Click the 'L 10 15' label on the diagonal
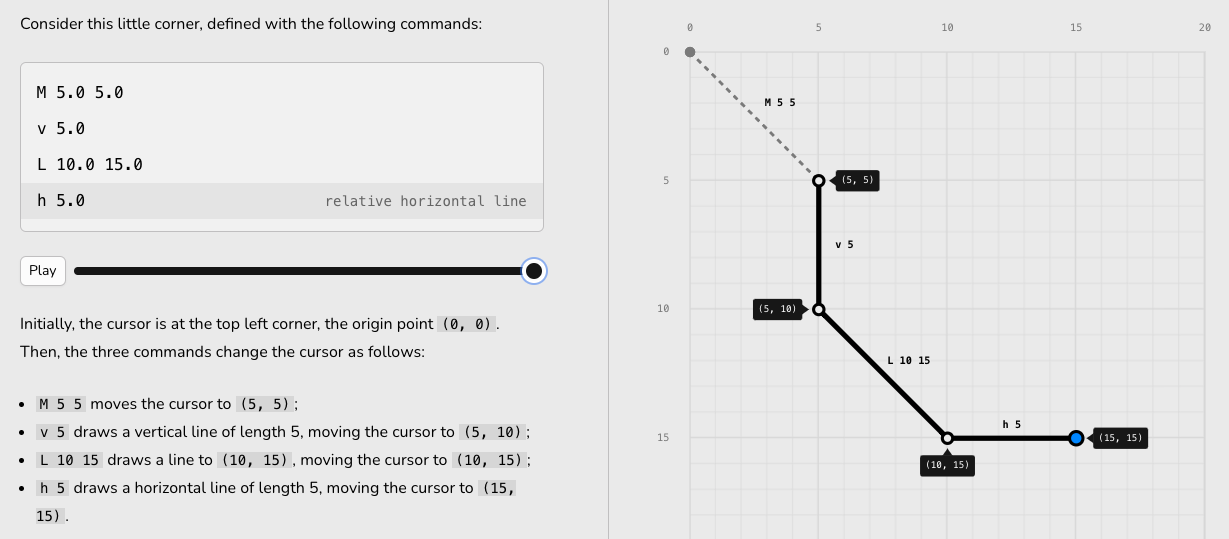This screenshot has height=539, width=1229. [x=909, y=360]
